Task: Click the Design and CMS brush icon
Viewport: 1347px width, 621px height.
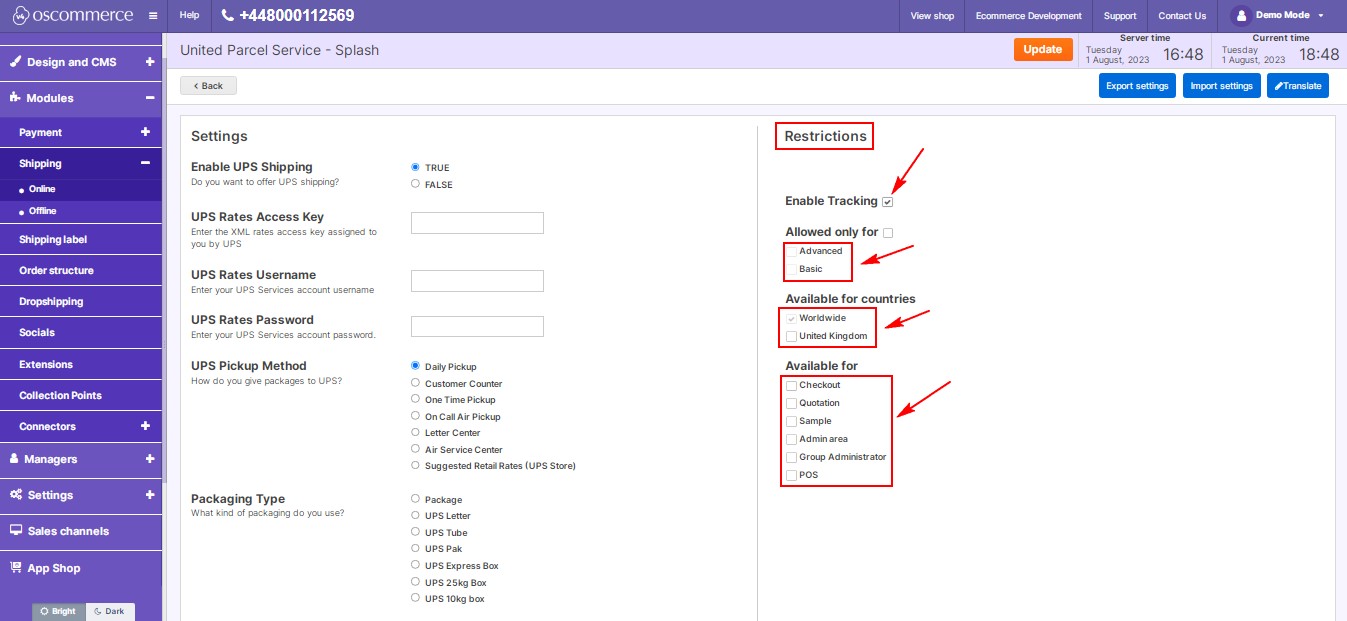Action: pos(16,62)
